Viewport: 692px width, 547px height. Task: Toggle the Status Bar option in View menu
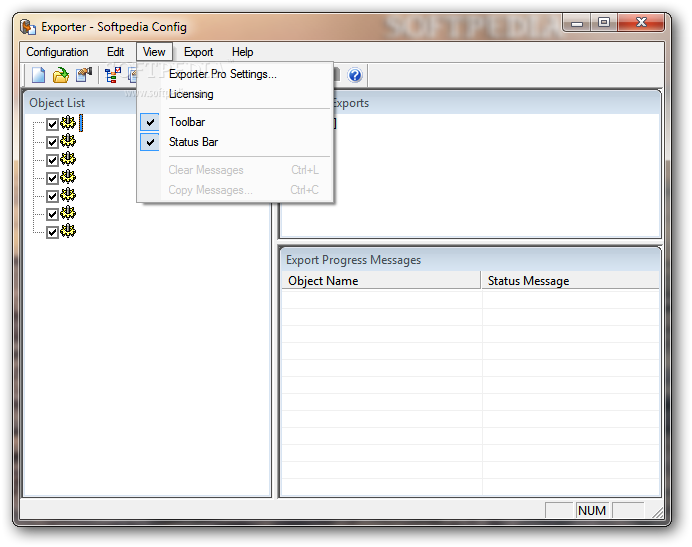coord(235,142)
